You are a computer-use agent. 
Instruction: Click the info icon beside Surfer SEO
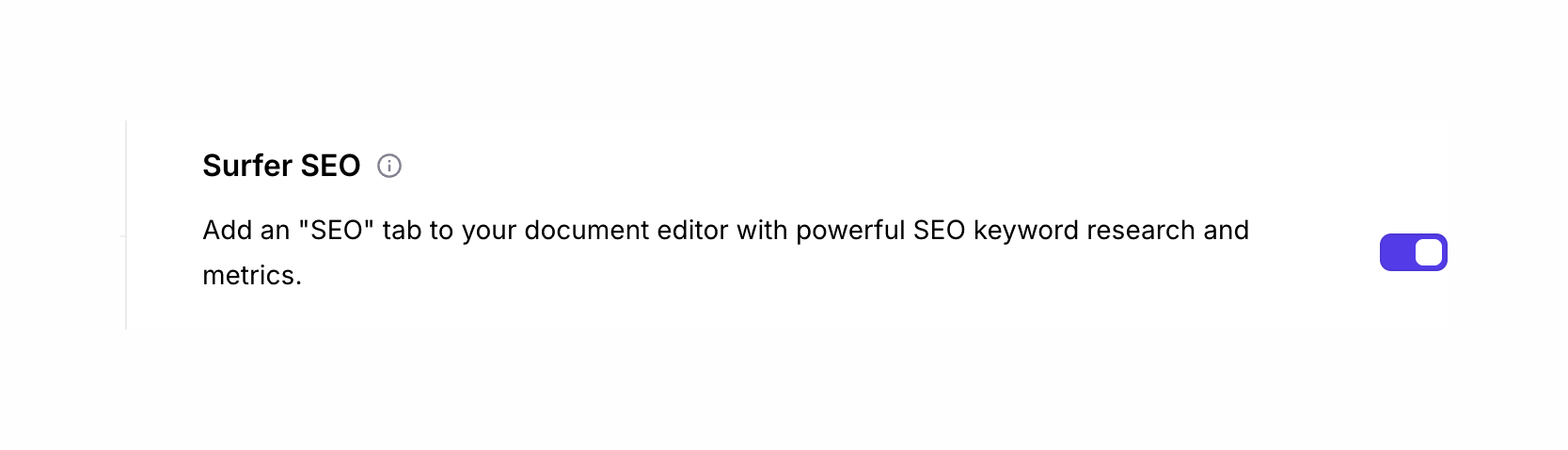(389, 167)
